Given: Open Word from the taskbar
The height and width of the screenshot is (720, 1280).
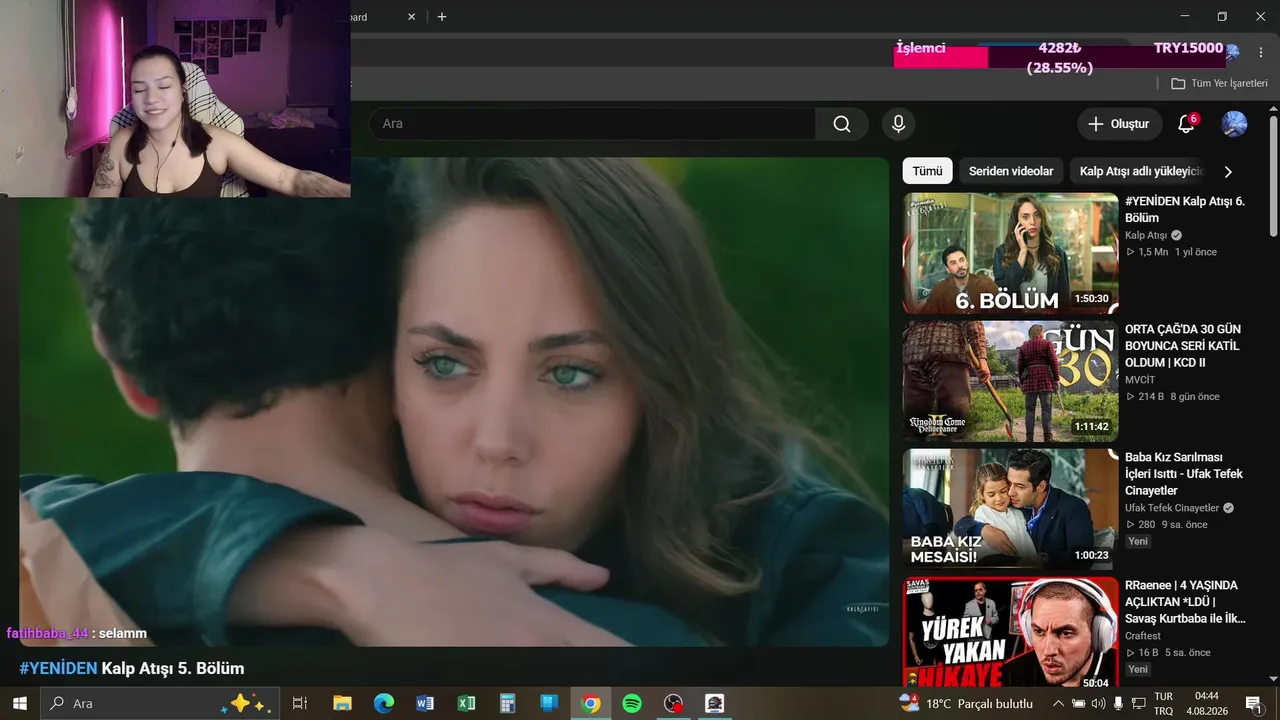Looking at the screenshot, I should [x=425, y=703].
